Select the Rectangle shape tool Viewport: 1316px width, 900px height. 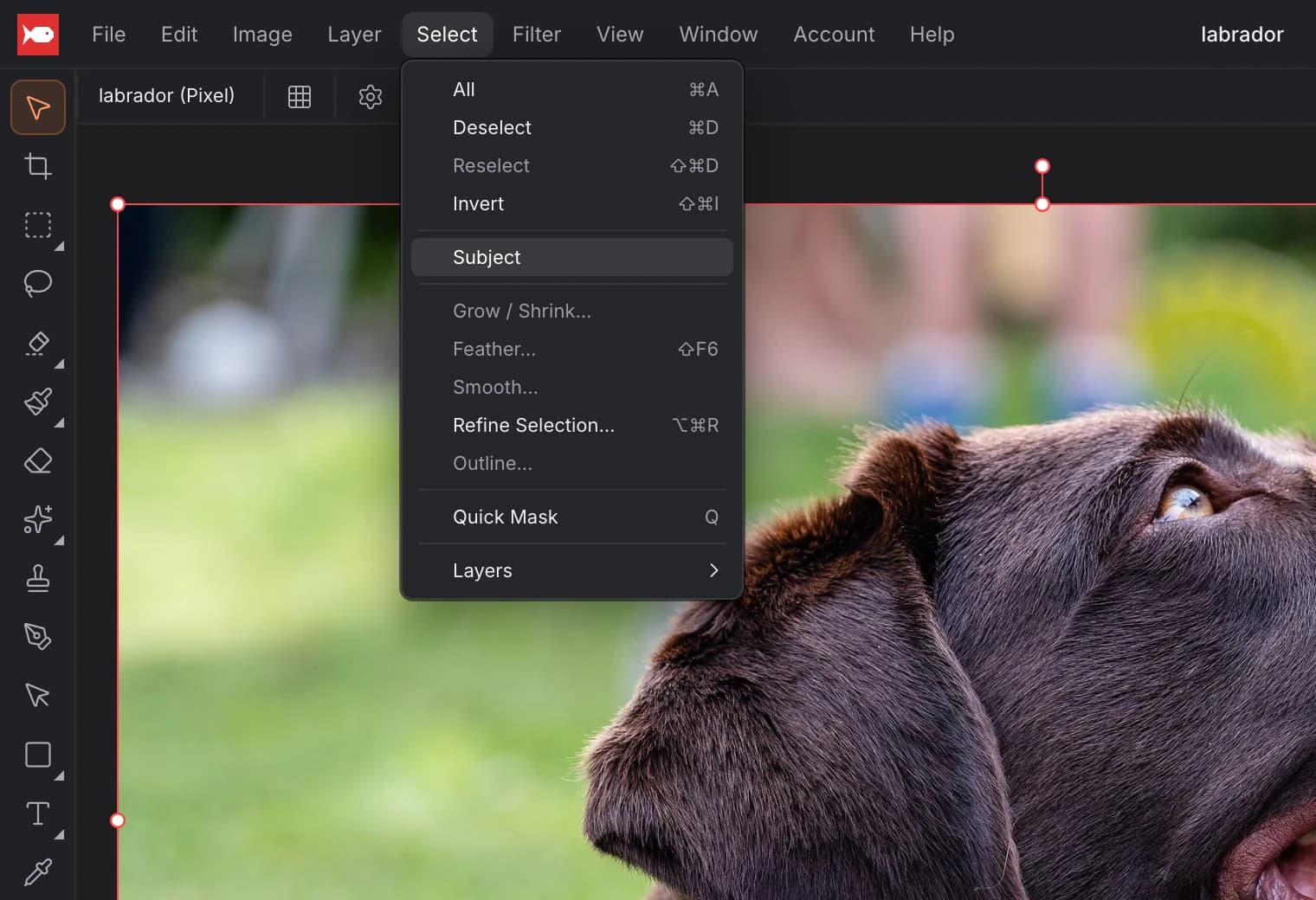coord(38,755)
